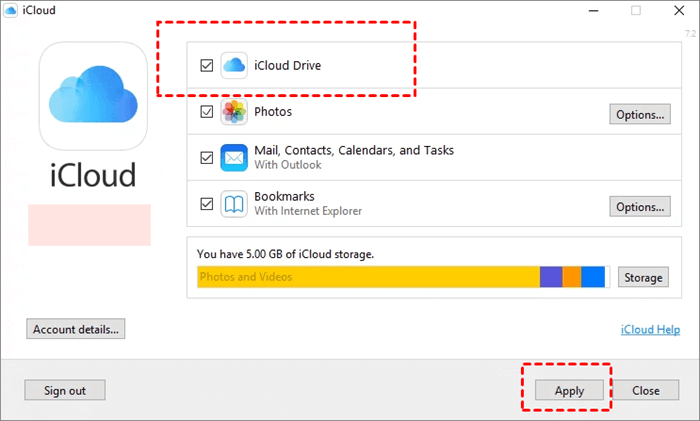This screenshot has width=700, height=421.
Task: Click the Mail envelope icon
Action: pyautogui.click(x=234, y=158)
